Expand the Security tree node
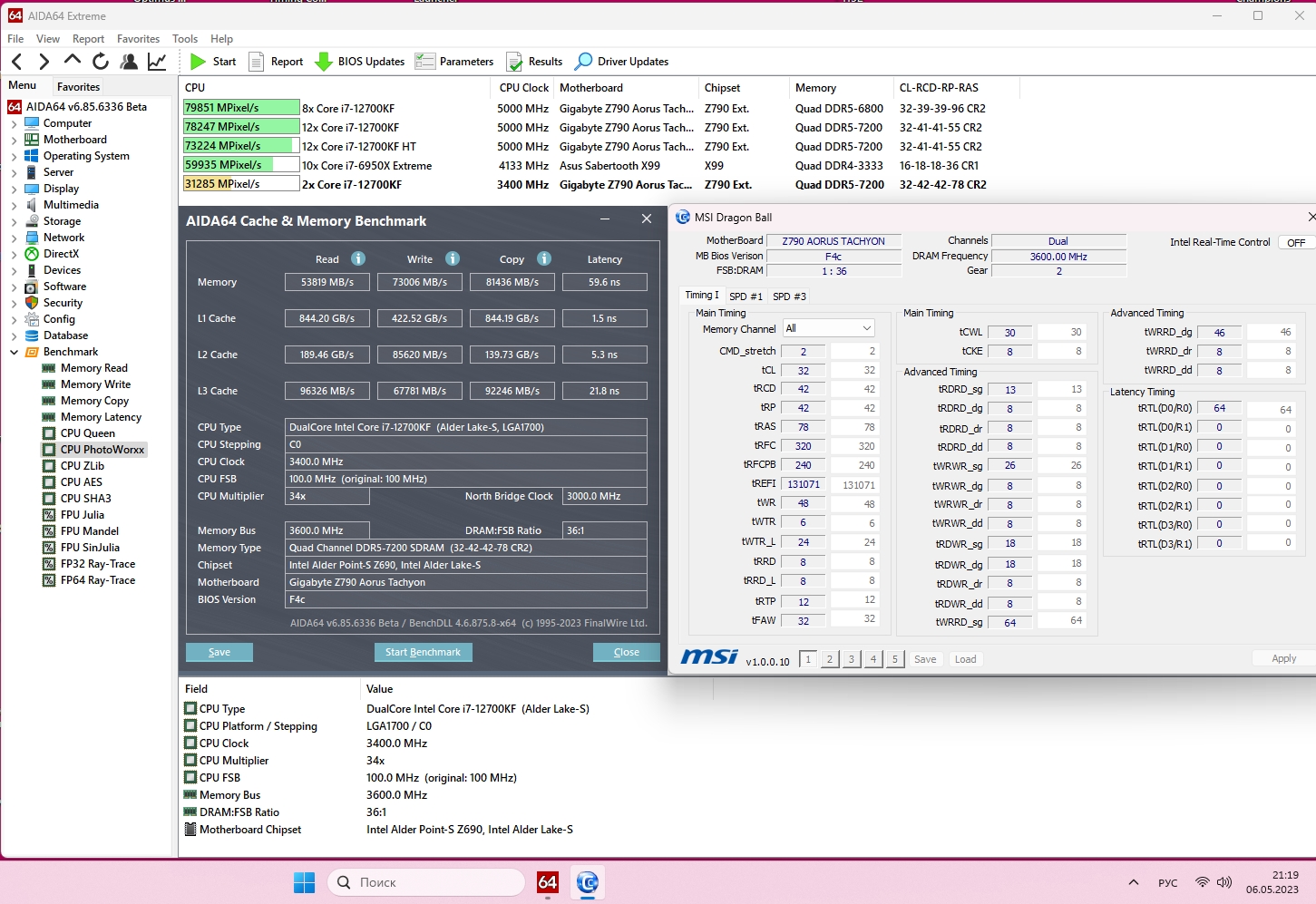The height and width of the screenshot is (904, 1316). tap(15, 303)
